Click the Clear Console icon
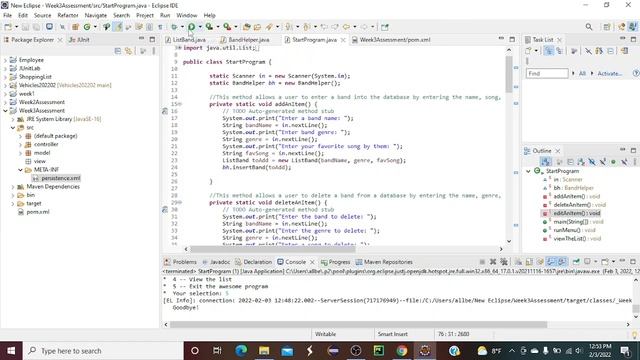 tap(518, 262)
